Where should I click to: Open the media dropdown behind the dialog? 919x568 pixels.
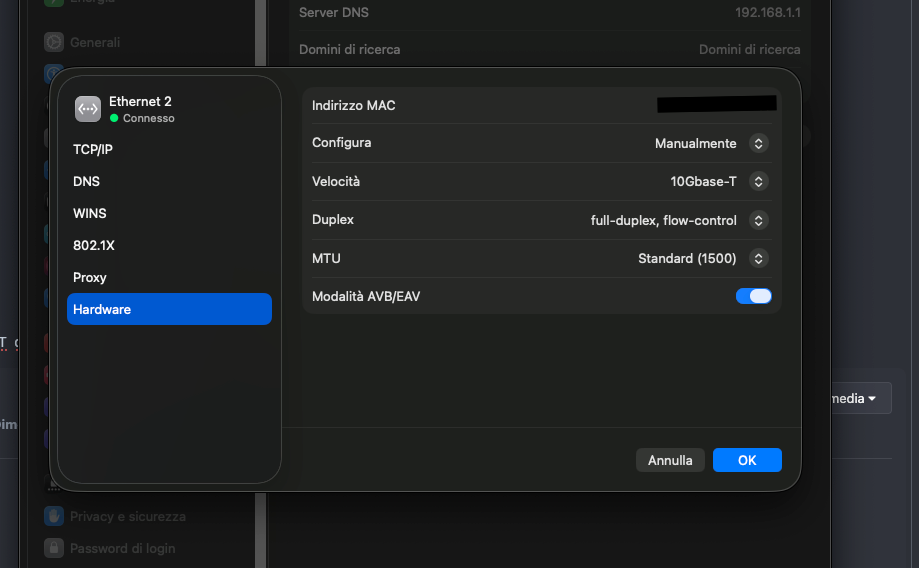tap(858, 398)
